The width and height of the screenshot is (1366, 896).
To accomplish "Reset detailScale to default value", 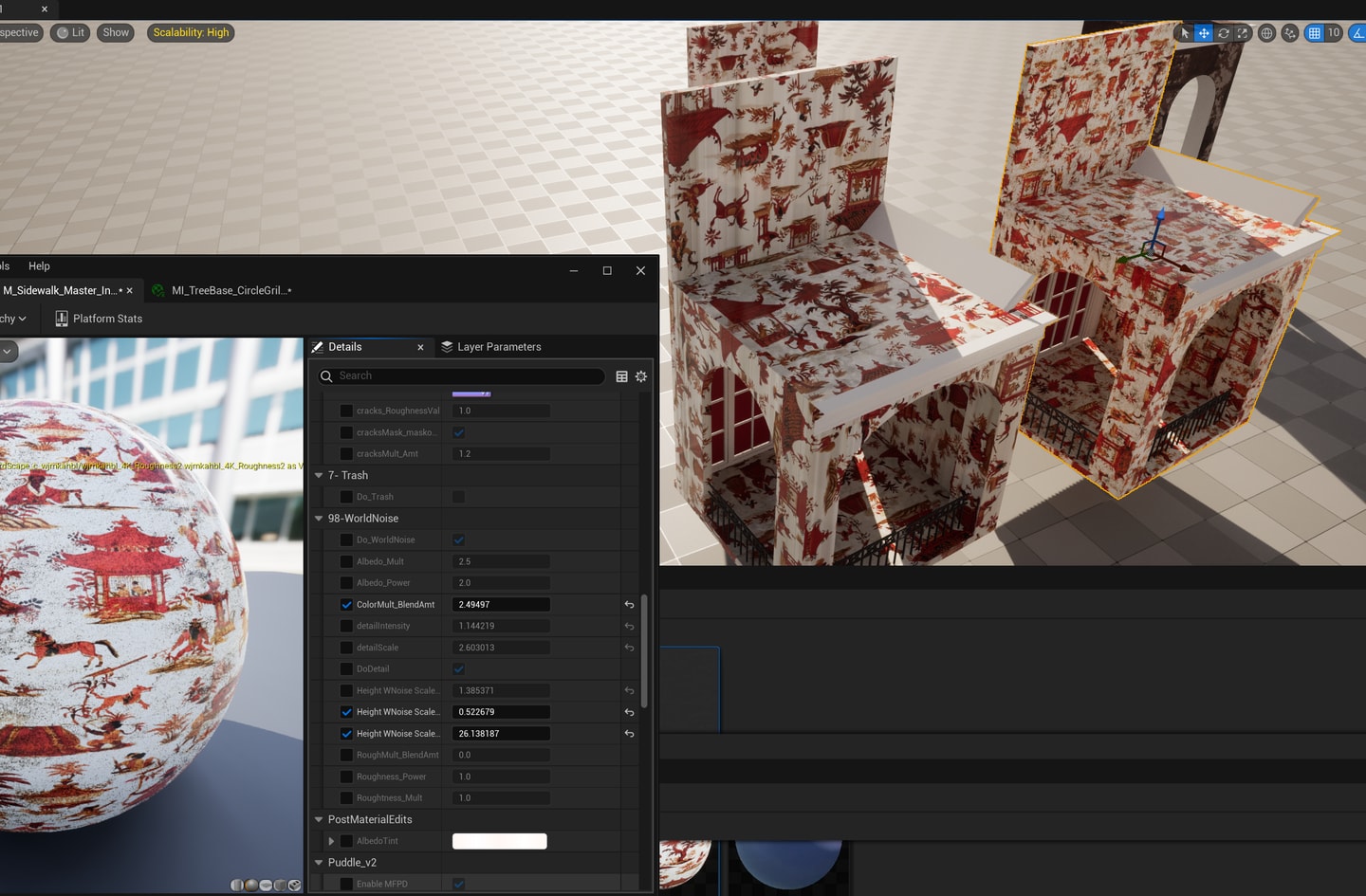I will [629, 648].
